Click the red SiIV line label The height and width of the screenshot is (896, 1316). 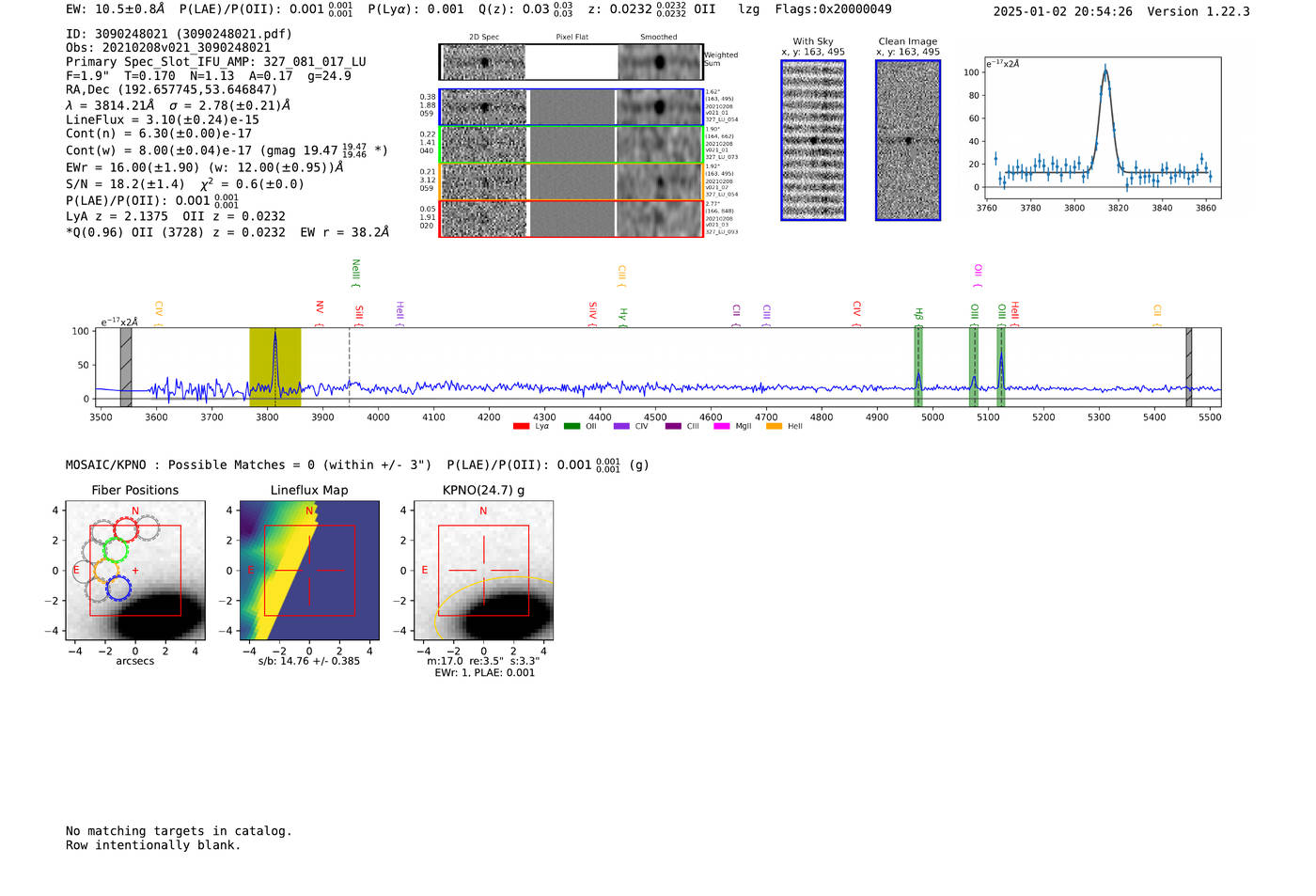point(592,313)
